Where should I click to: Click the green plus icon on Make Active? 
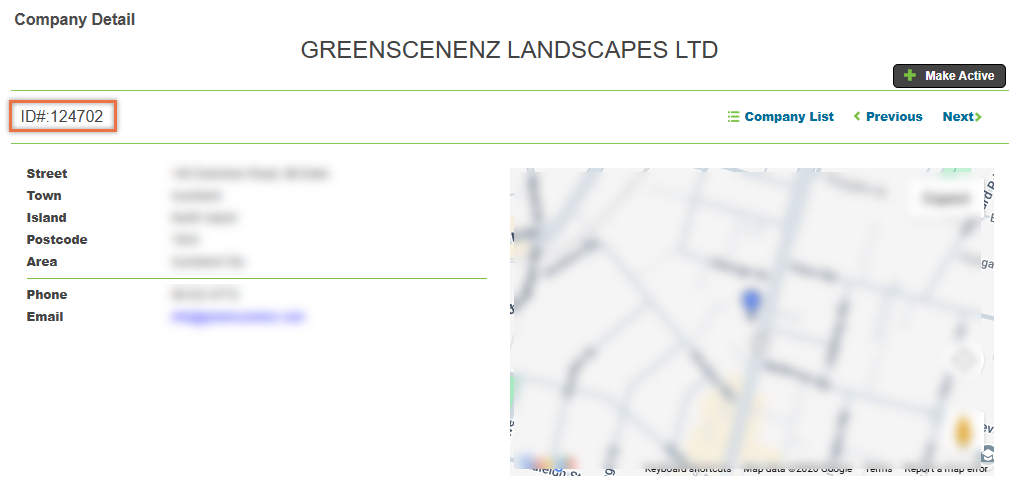pyautogui.click(x=909, y=76)
